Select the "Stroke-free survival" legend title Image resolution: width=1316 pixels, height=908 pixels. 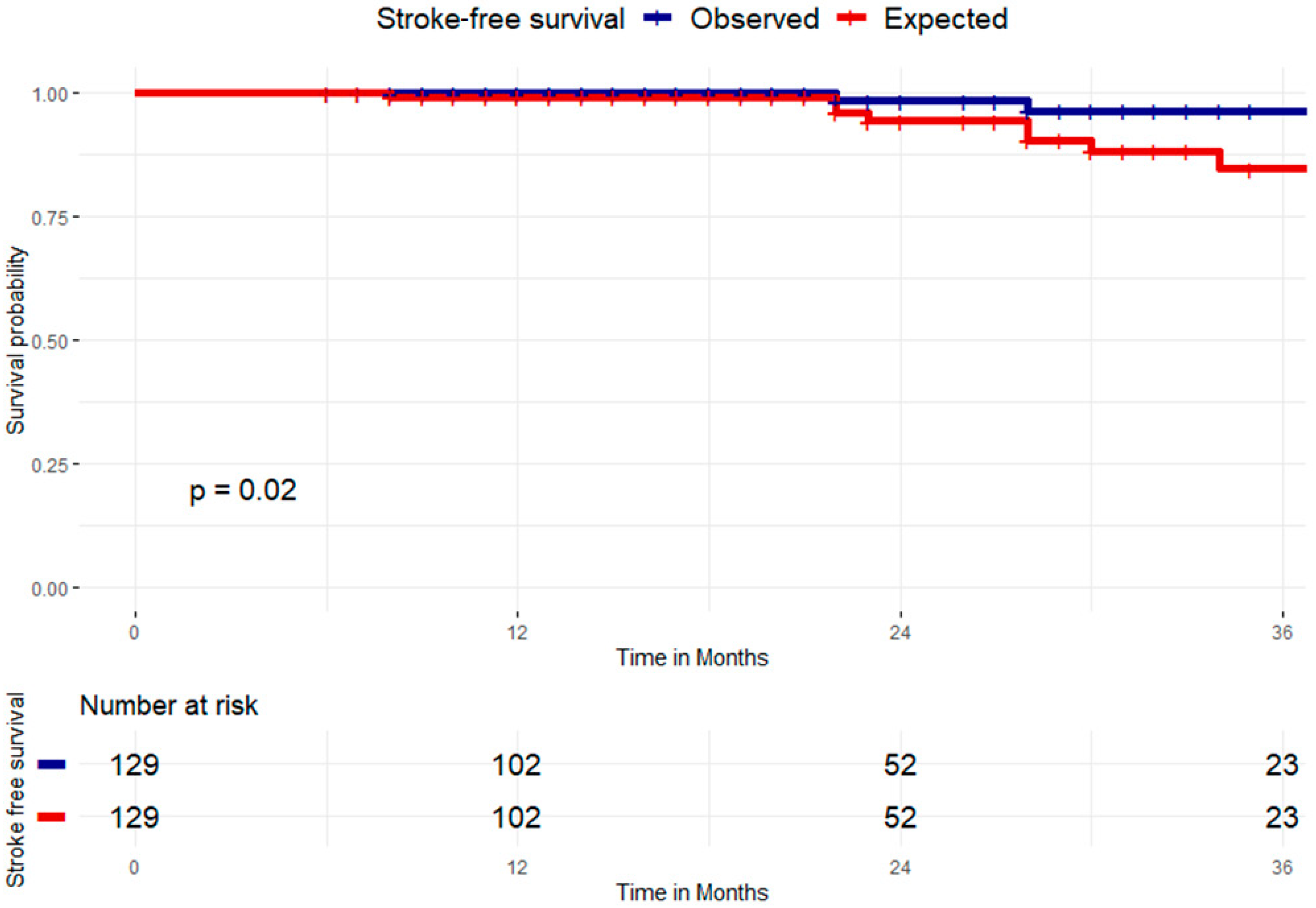point(500,19)
